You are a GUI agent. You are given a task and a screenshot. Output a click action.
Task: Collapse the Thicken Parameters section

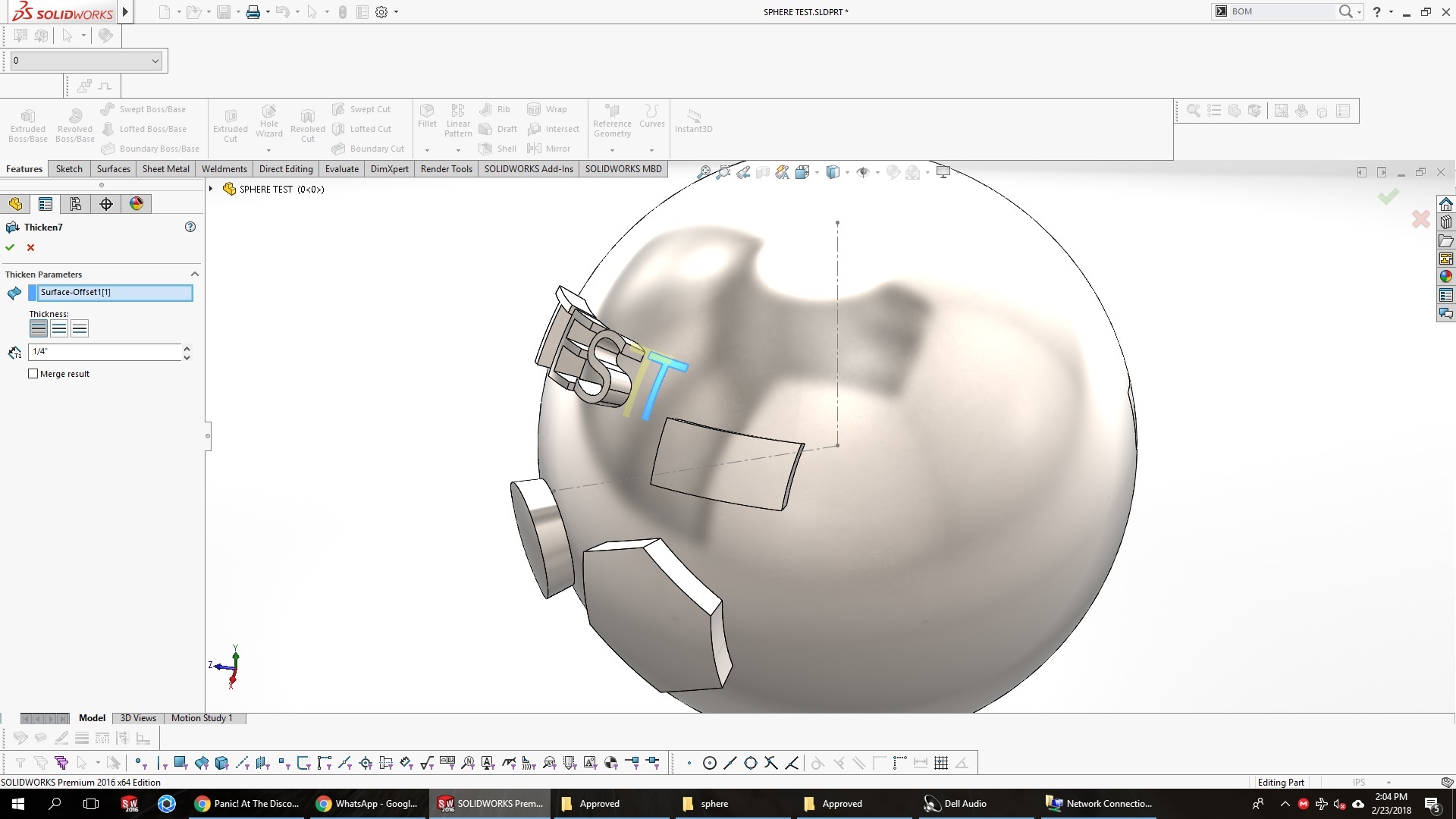195,274
